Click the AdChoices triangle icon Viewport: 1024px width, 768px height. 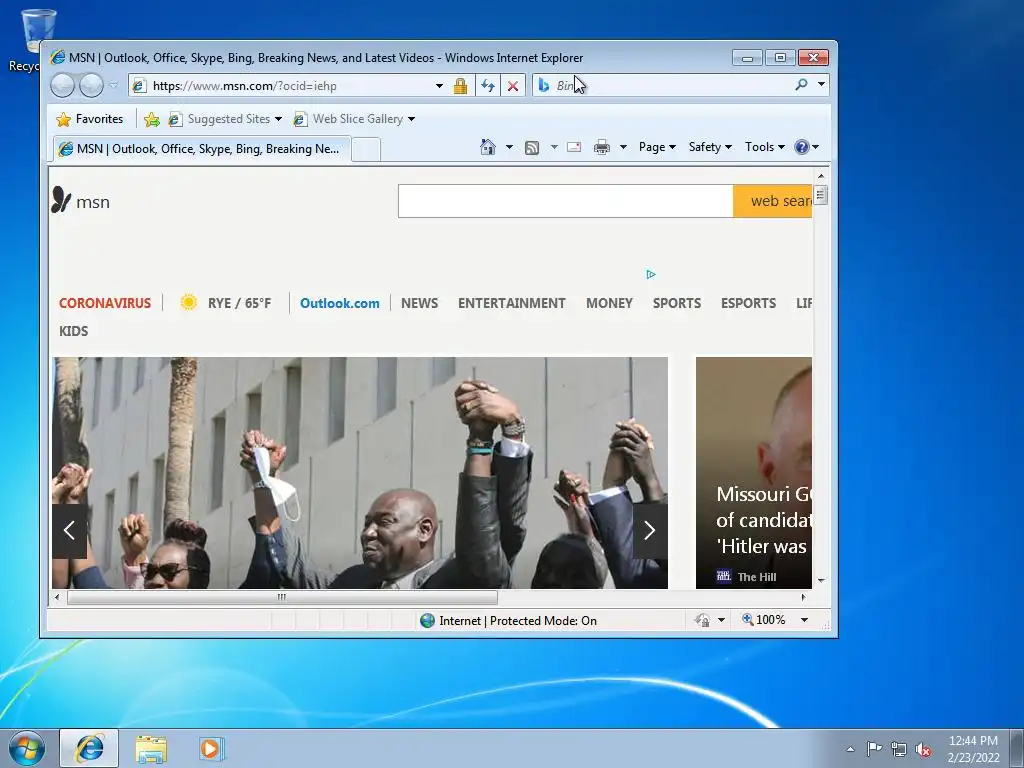point(651,274)
